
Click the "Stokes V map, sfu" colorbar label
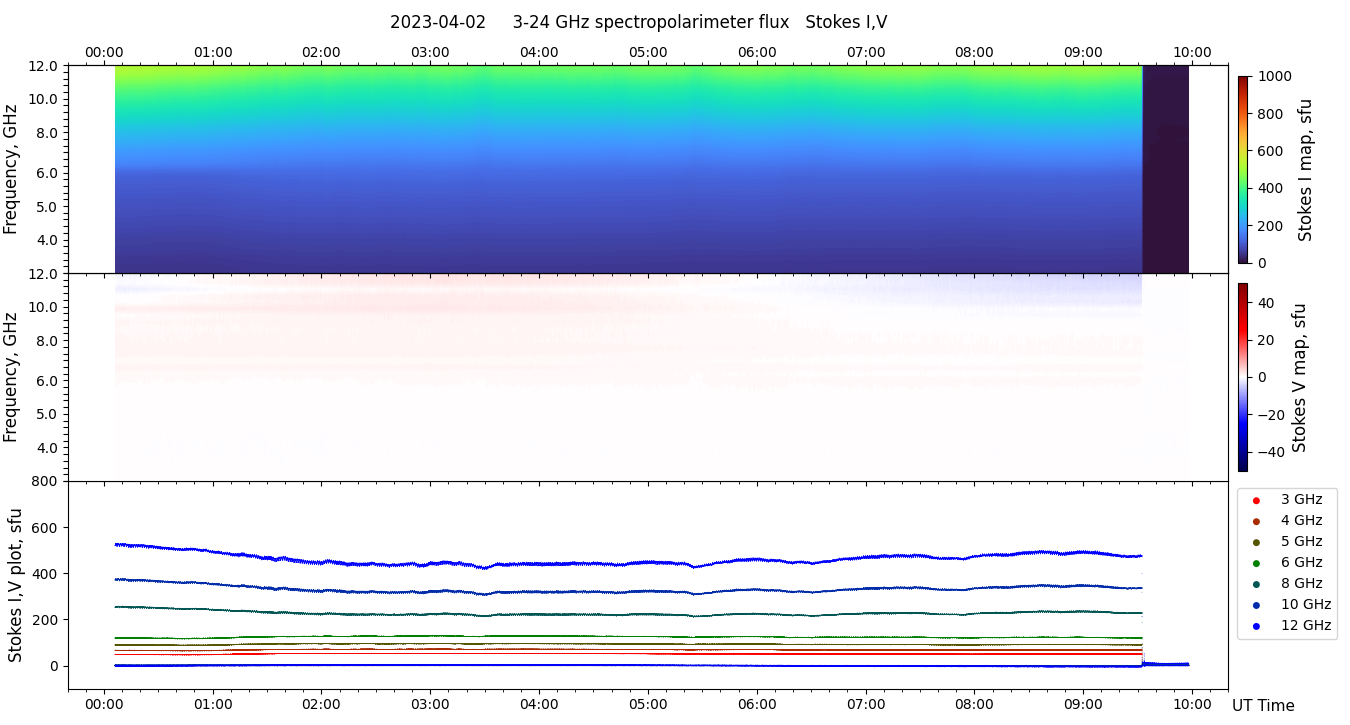click(x=1299, y=377)
